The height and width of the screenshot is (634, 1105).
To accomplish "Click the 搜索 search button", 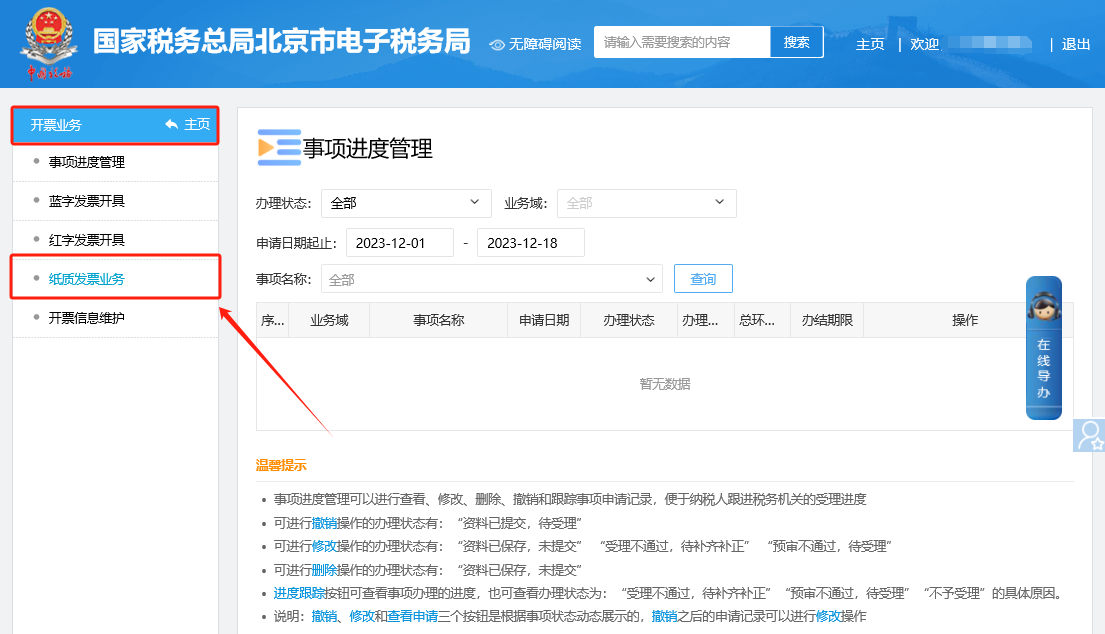I will click(x=796, y=42).
